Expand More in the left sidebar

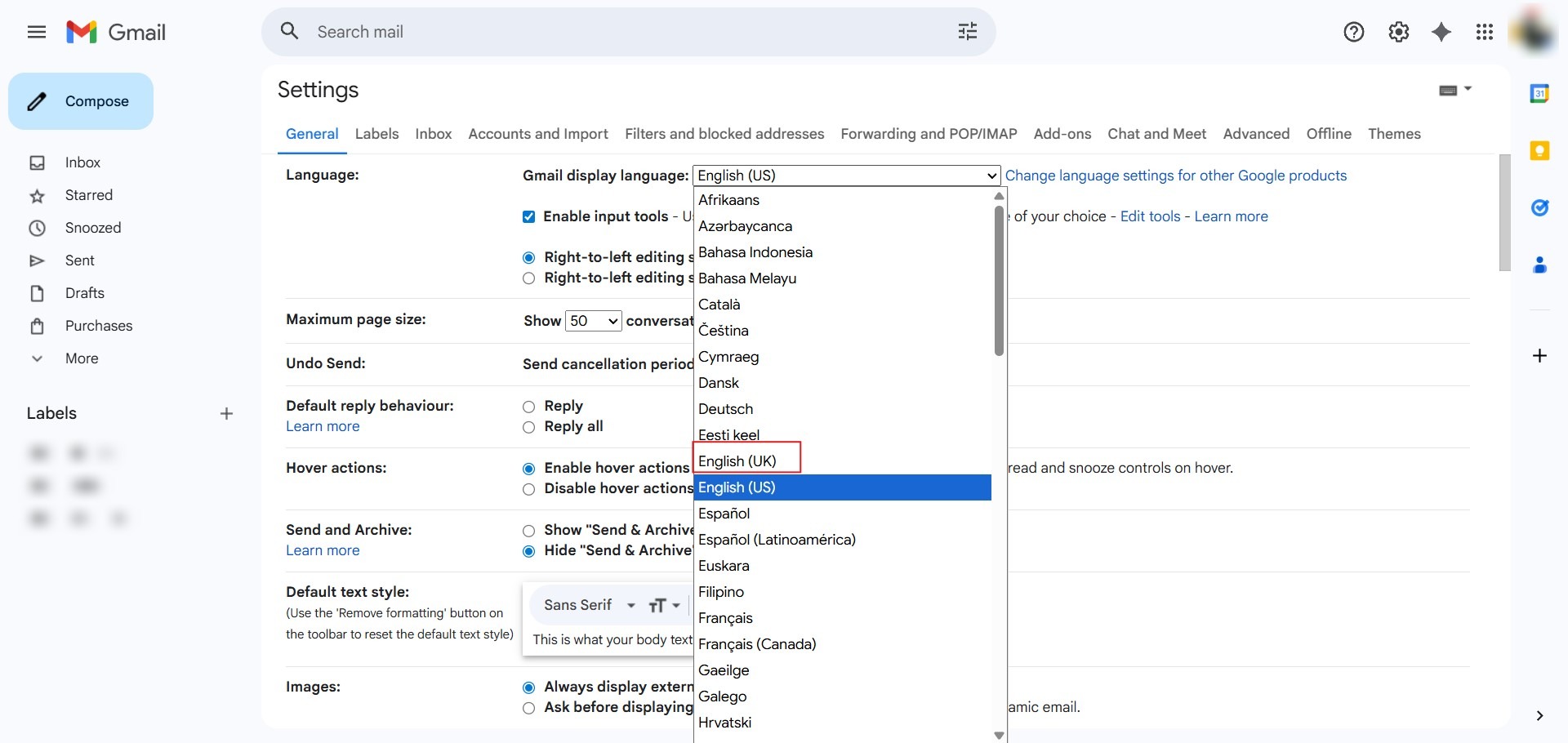81,358
